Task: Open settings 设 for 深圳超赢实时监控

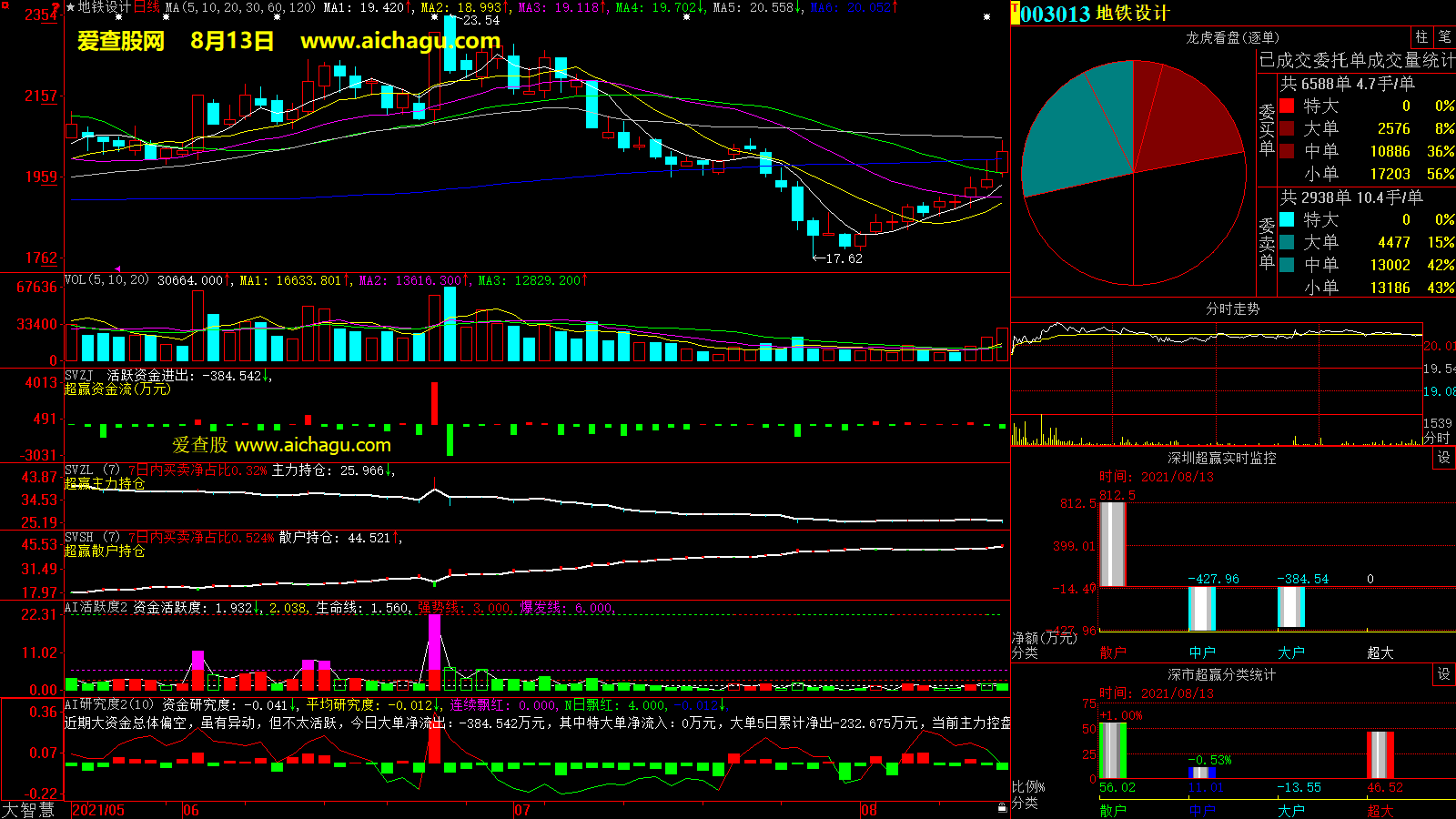Action: point(1443,458)
